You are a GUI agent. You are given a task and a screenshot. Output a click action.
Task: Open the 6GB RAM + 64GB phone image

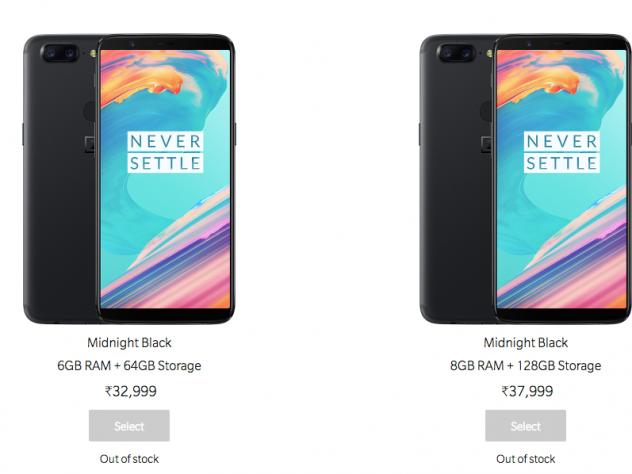[129, 179]
